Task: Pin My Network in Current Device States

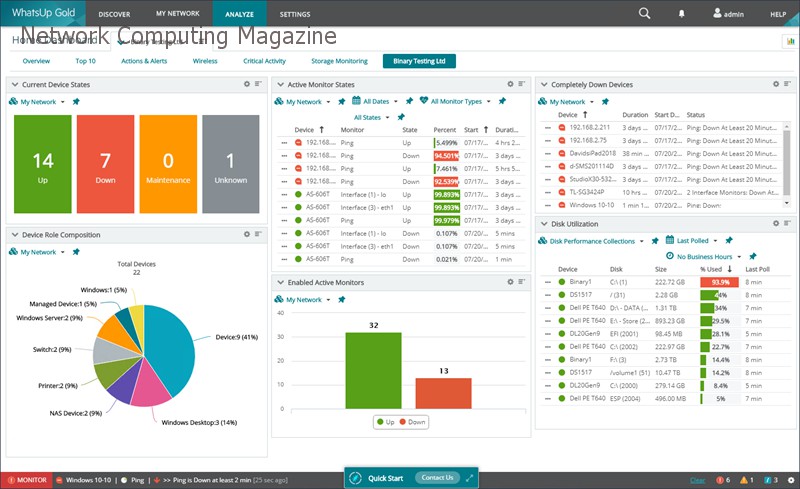Action: point(76,102)
